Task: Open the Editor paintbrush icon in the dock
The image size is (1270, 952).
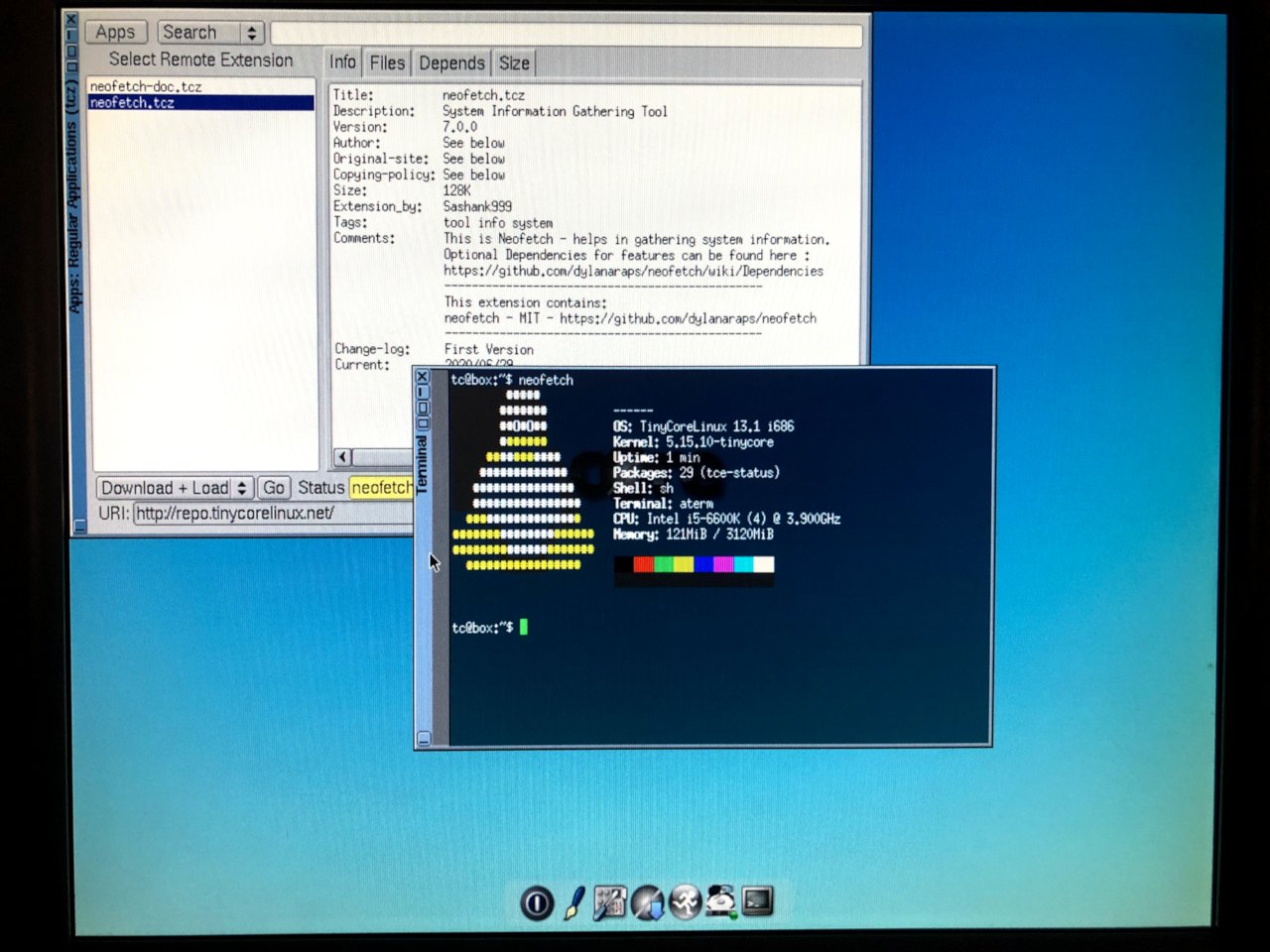Action: (574, 902)
